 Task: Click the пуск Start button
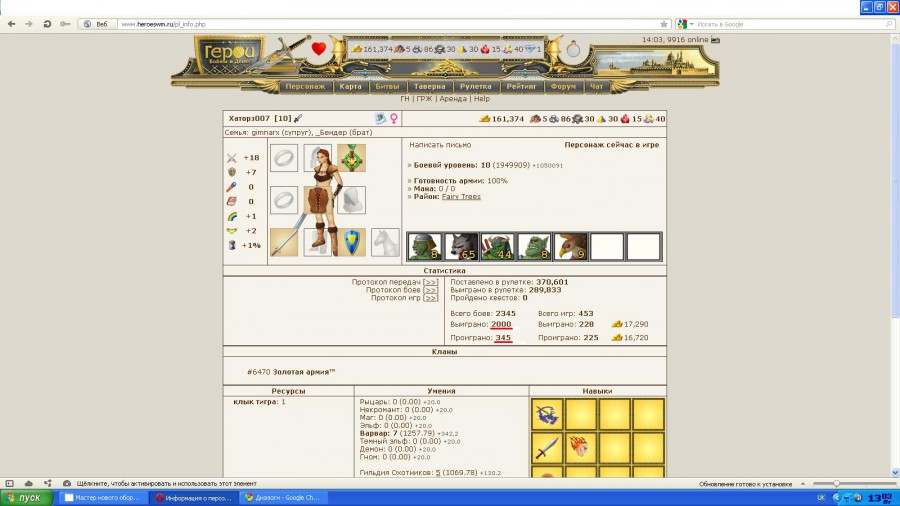click(26, 497)
